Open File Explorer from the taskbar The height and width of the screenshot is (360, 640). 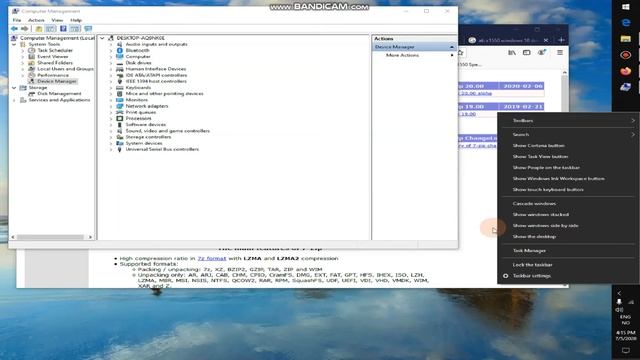click(626, 39)
